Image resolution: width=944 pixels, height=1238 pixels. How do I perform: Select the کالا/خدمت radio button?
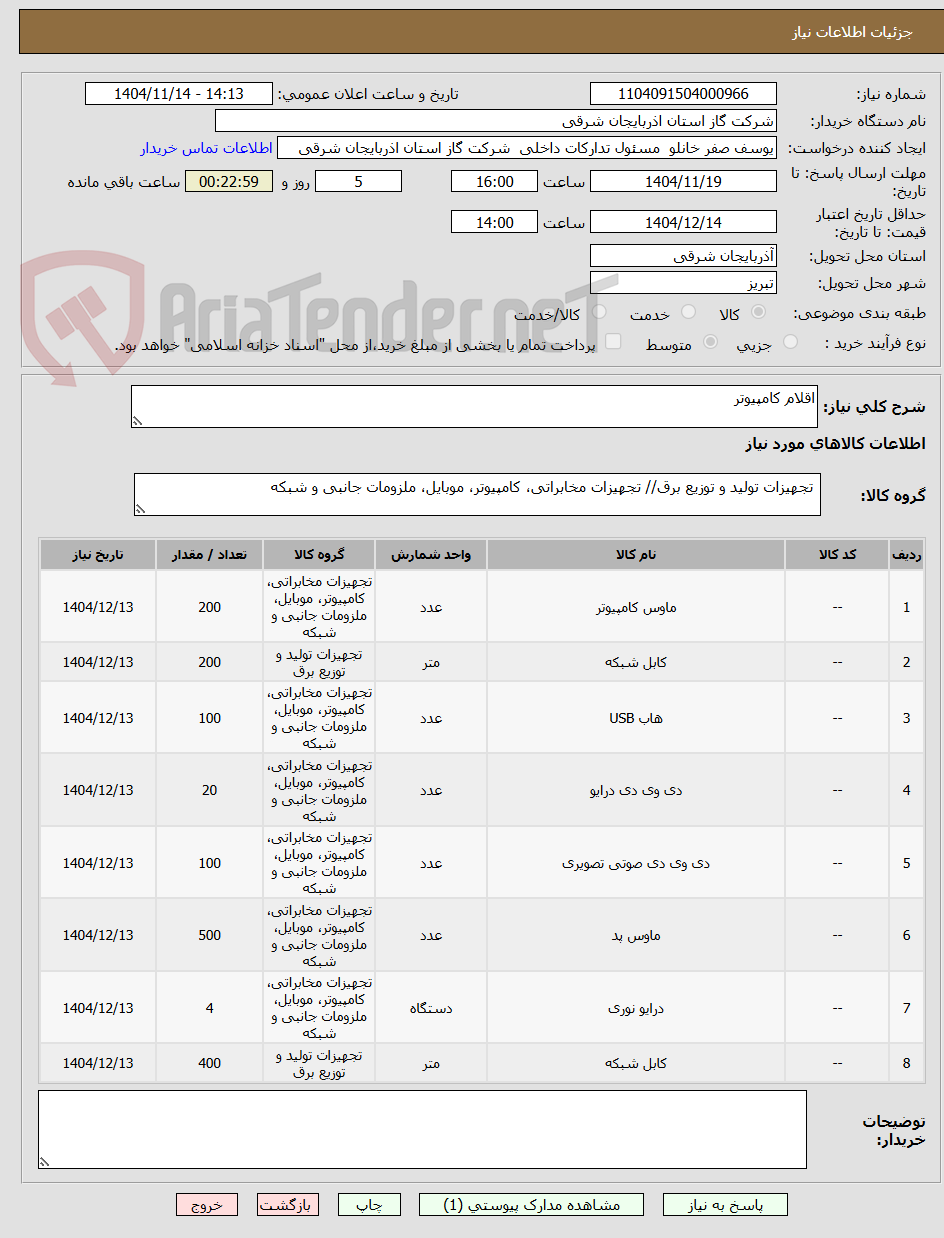[x=599, y=313]
